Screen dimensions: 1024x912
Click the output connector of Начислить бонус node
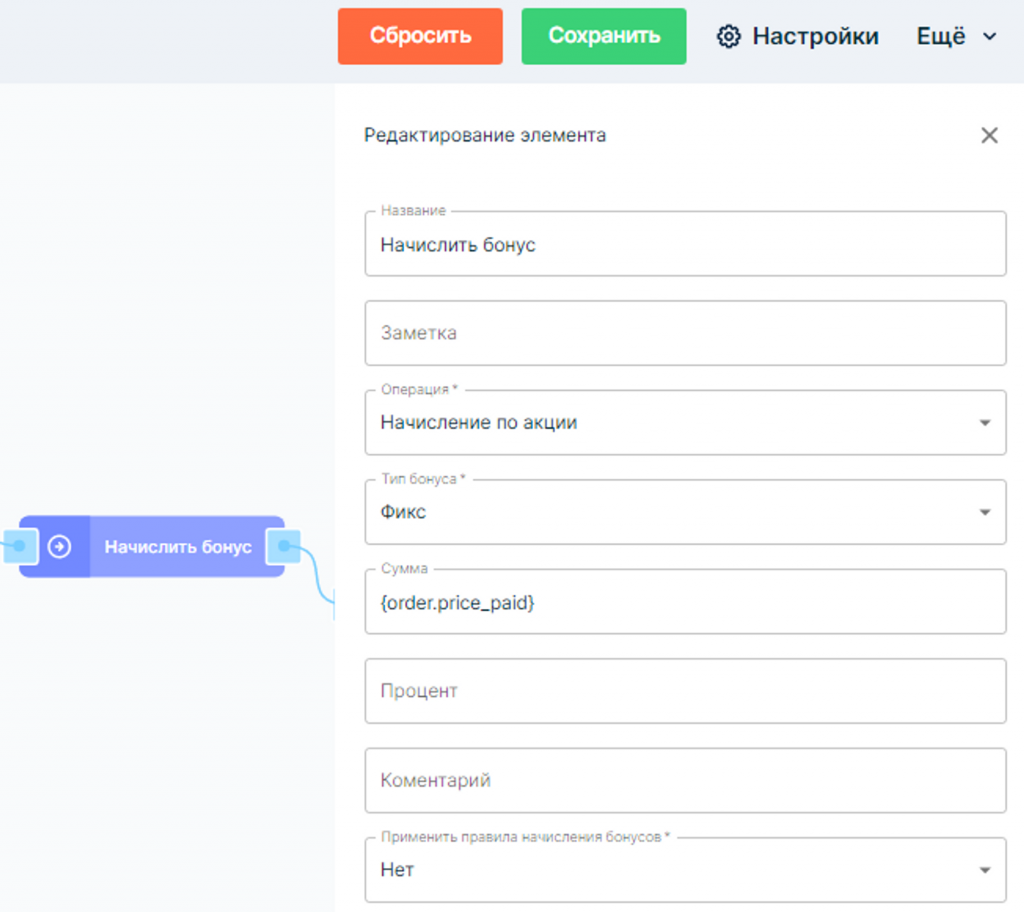[283, 546]
